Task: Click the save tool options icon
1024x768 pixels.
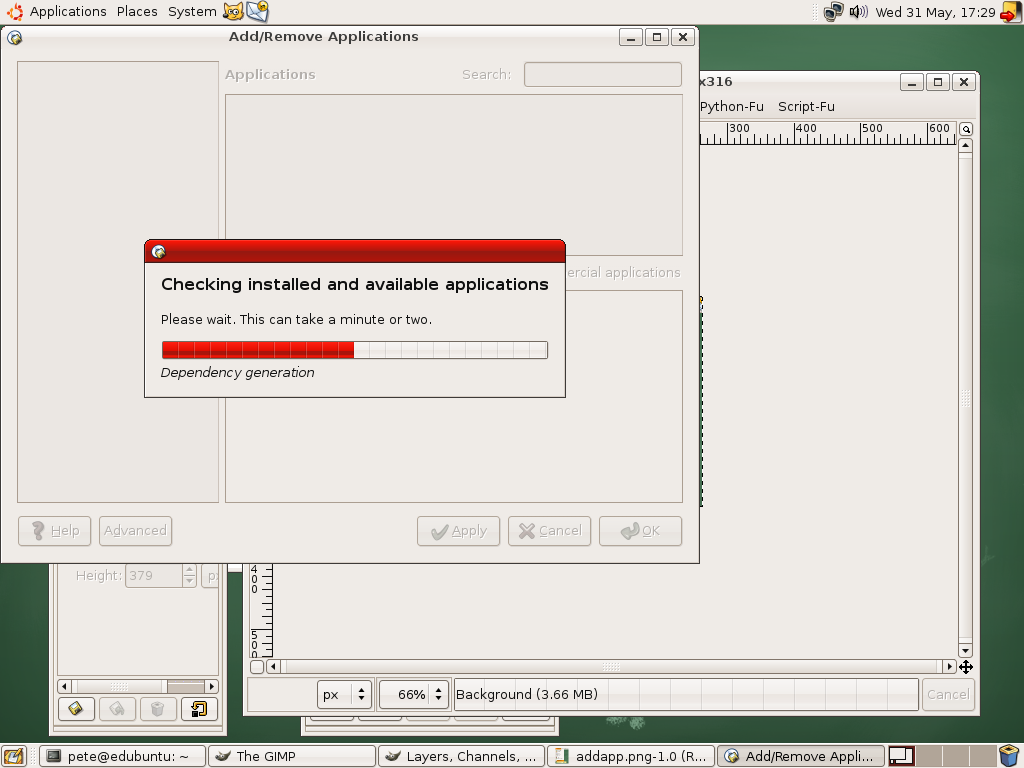Action: (x=76, y=709)
